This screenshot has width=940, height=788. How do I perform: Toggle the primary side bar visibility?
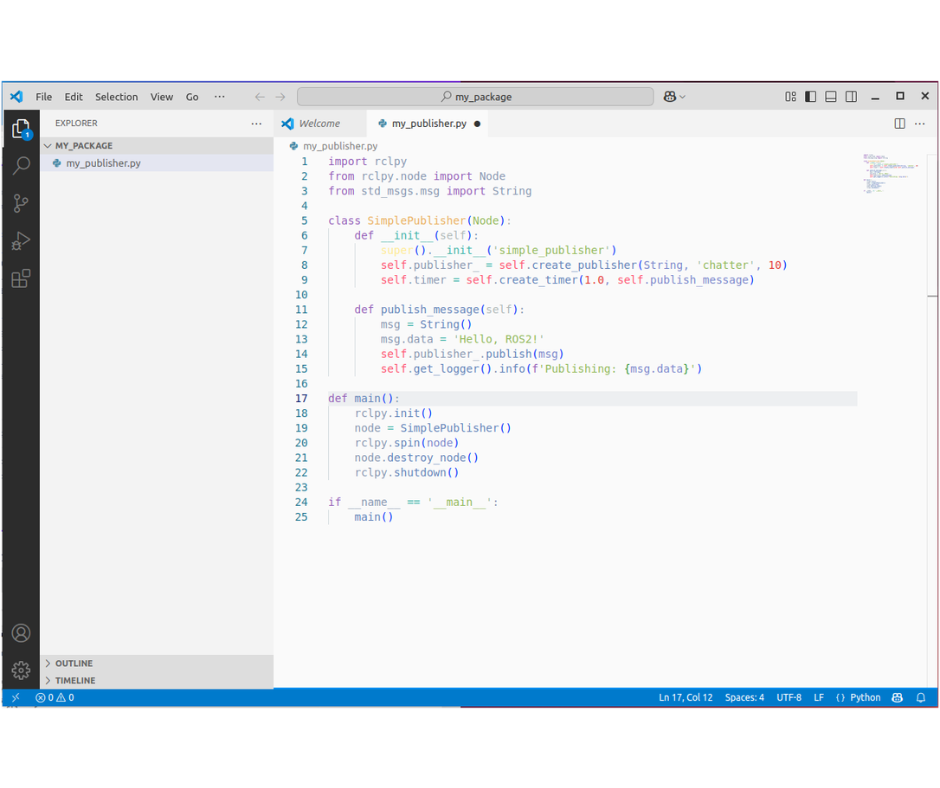(x=810, y=97)
